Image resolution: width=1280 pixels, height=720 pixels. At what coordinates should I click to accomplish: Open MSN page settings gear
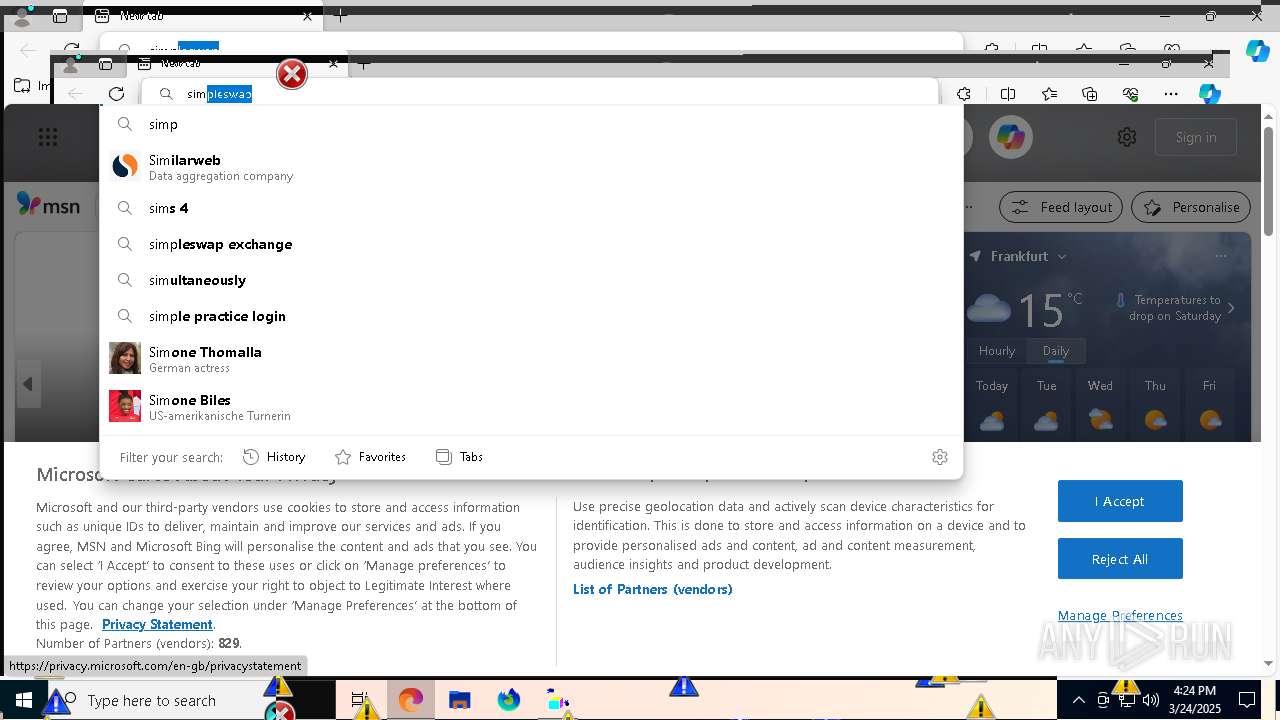coord(1127,137)
